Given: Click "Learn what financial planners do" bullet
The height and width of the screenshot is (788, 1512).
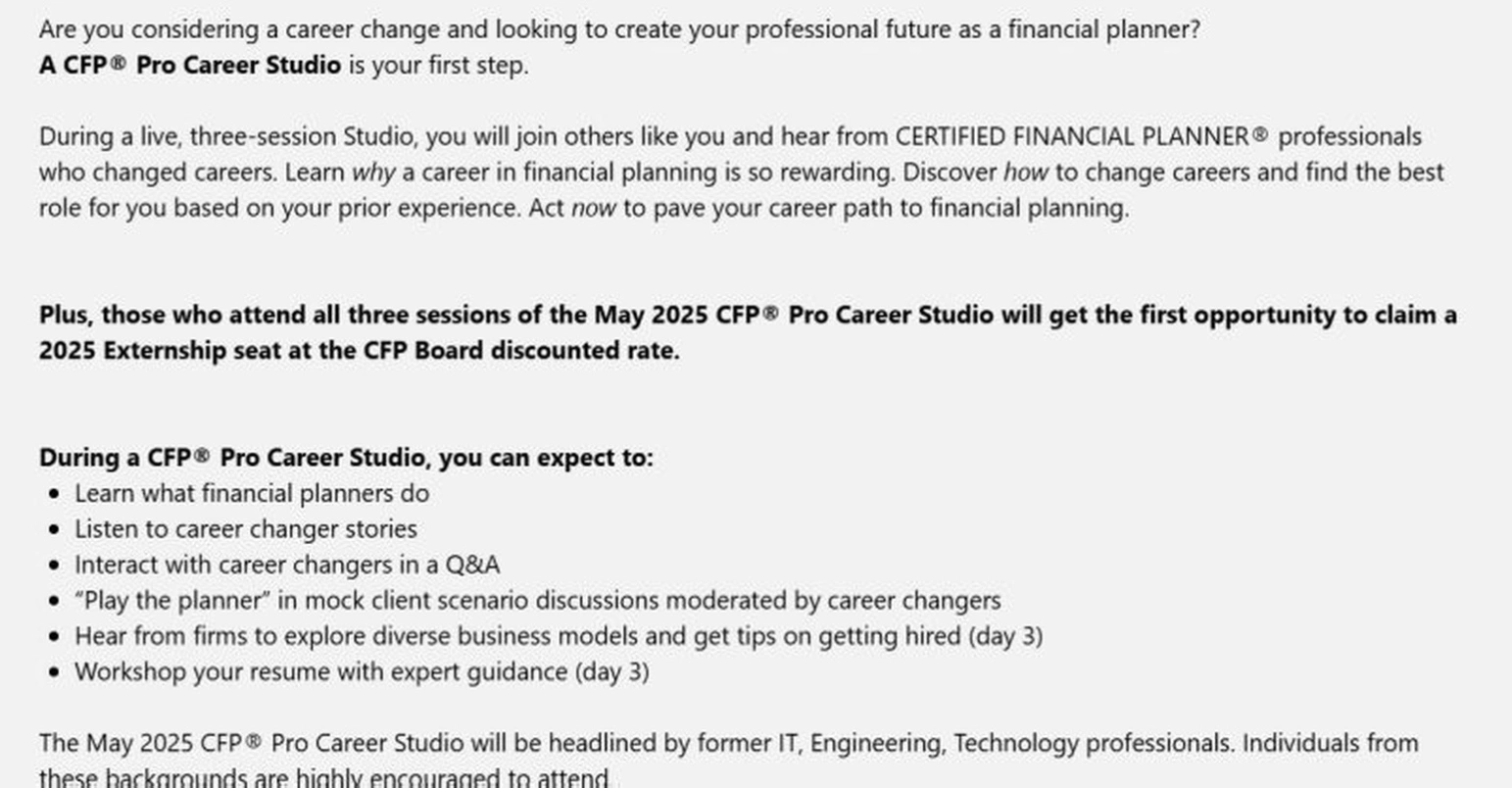Looking at the screenshot, I should point(252,493).
